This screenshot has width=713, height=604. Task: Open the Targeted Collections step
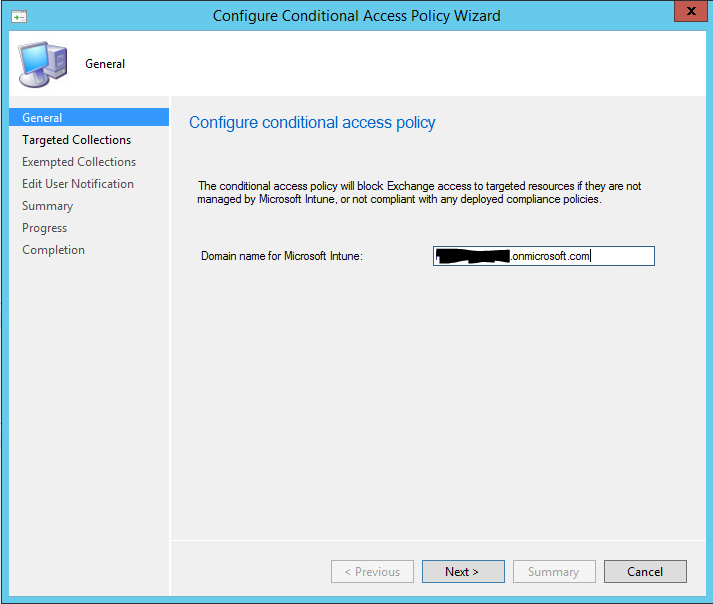[x=76, y=140]
